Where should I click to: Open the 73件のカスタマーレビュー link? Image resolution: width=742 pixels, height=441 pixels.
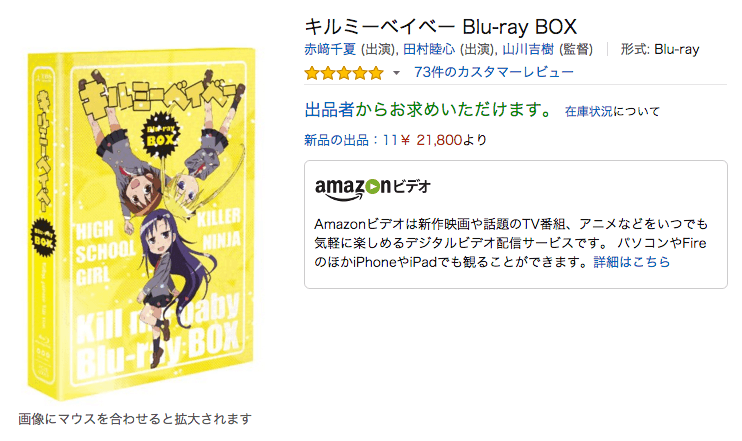click(x=494, y=72)
